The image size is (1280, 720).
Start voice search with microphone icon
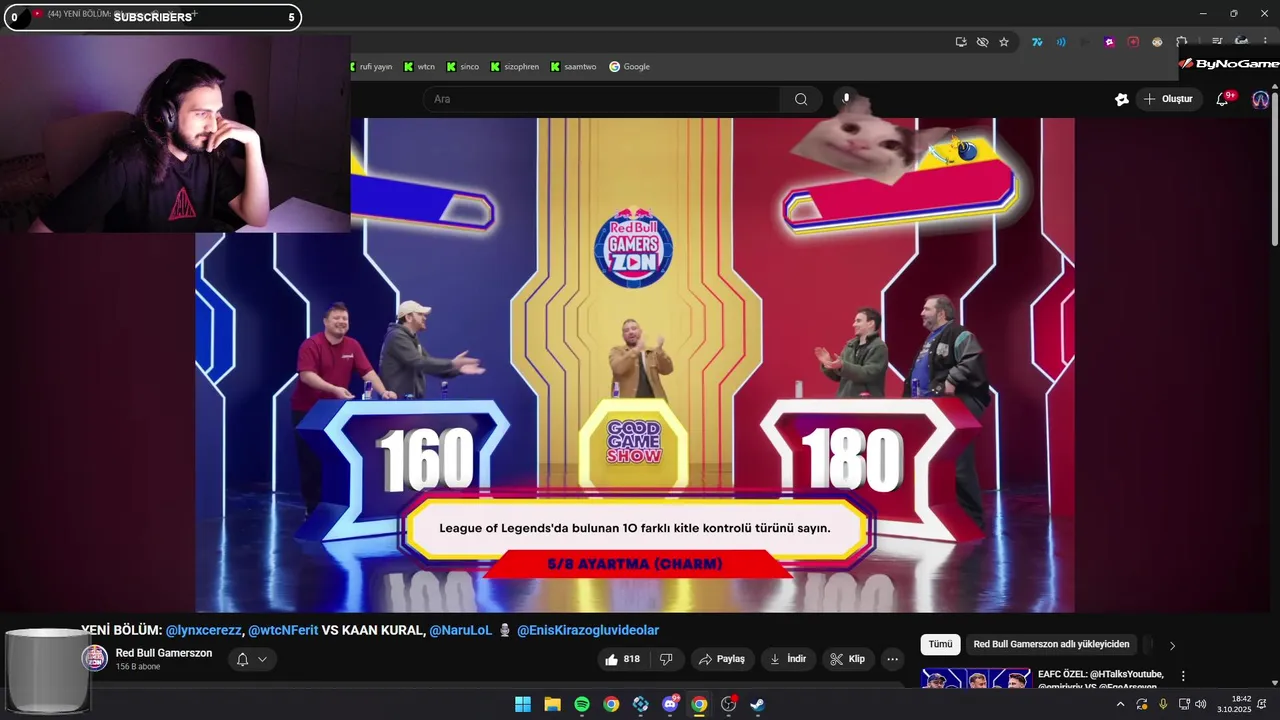[x=846, y=99]
